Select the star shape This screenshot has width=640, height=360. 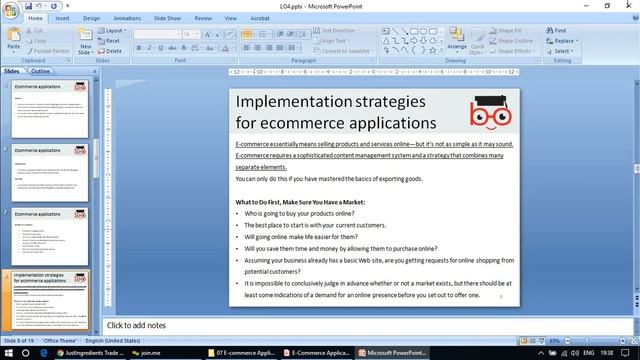(433, 51)
